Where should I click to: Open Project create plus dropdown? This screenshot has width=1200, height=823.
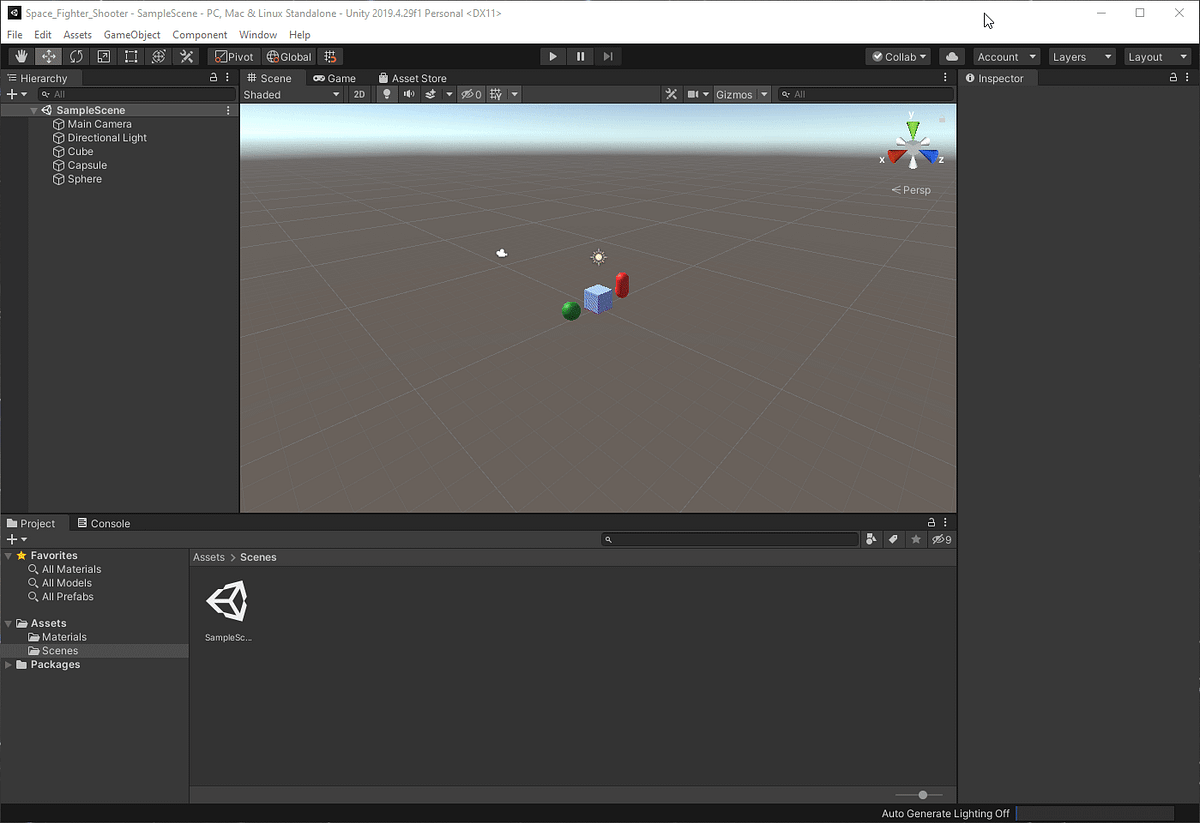tap(17, 539)
